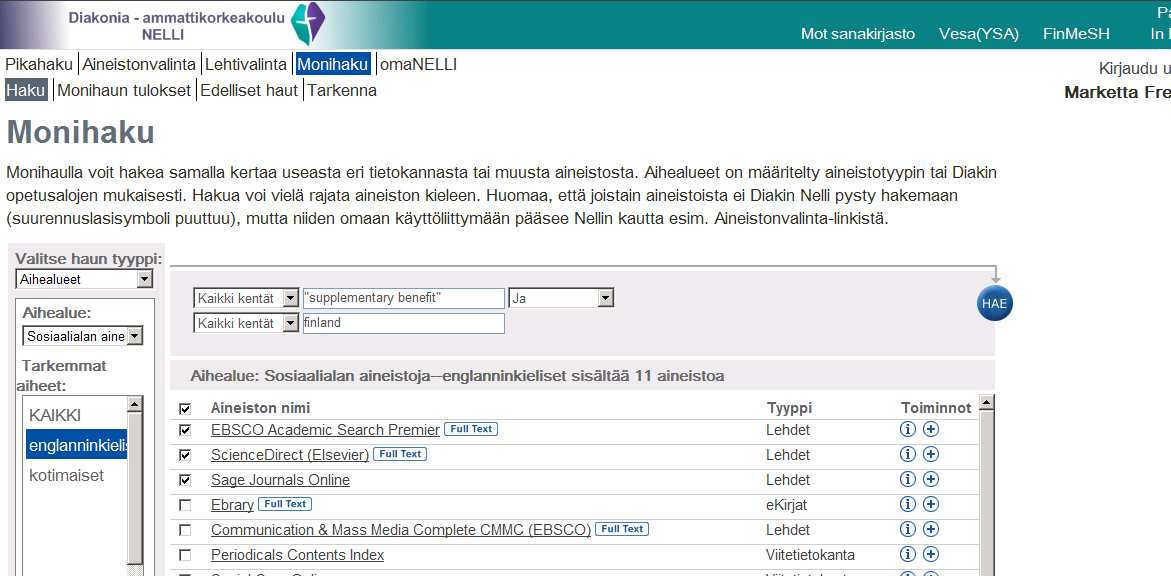Open EBSCO Academic Search Premier link
The width and height of the screenshot is (1171, 576).
pos(325,430)
